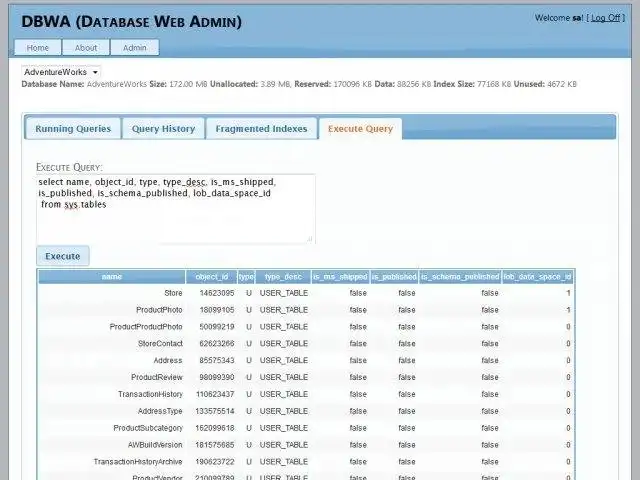Click is_published false in ProductReview row
Screen dimensions: 640x480
407,377
